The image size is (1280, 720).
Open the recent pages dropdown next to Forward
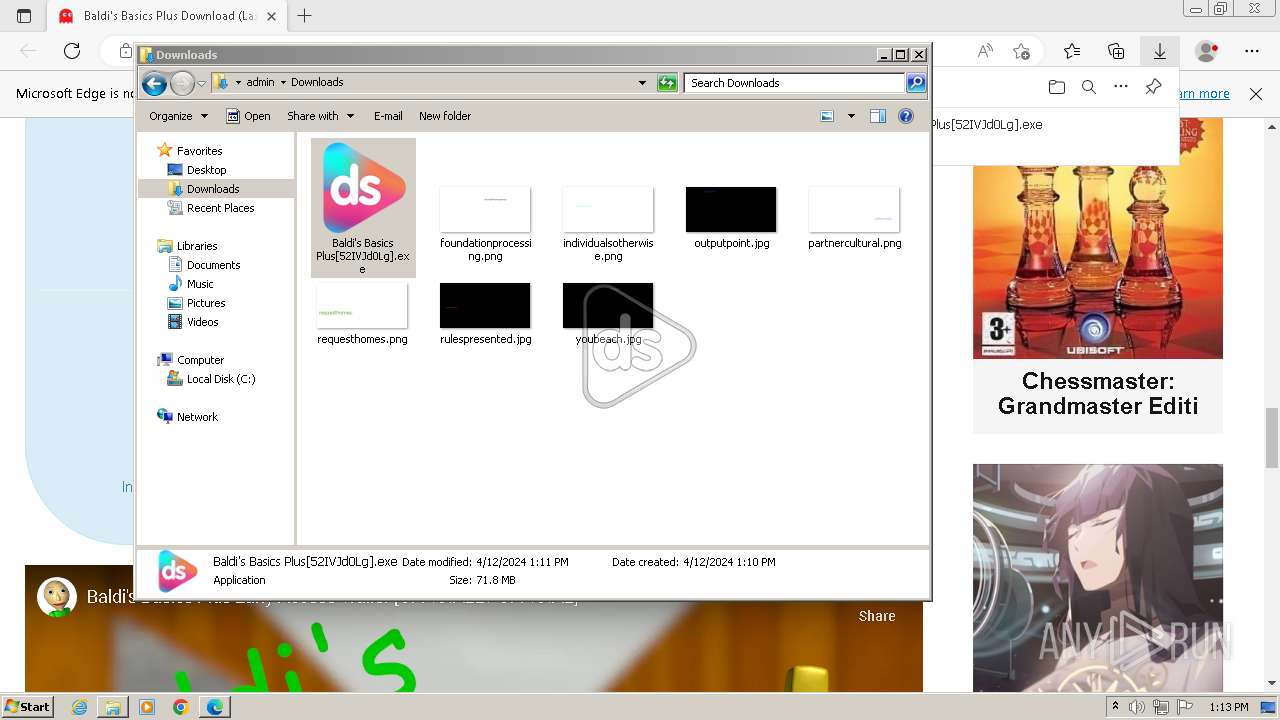coord(202,83)
